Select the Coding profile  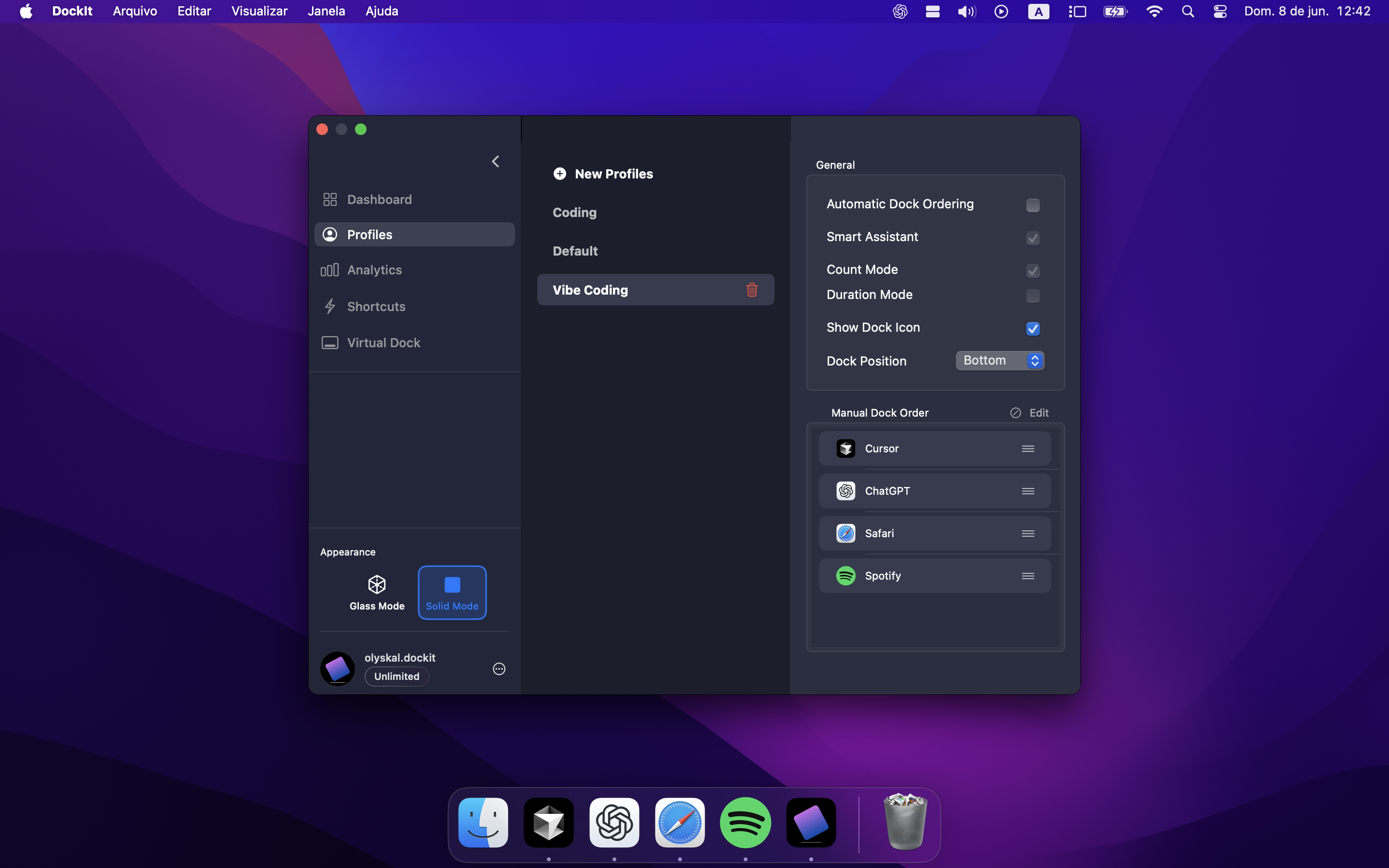click(x=574, y=212)
